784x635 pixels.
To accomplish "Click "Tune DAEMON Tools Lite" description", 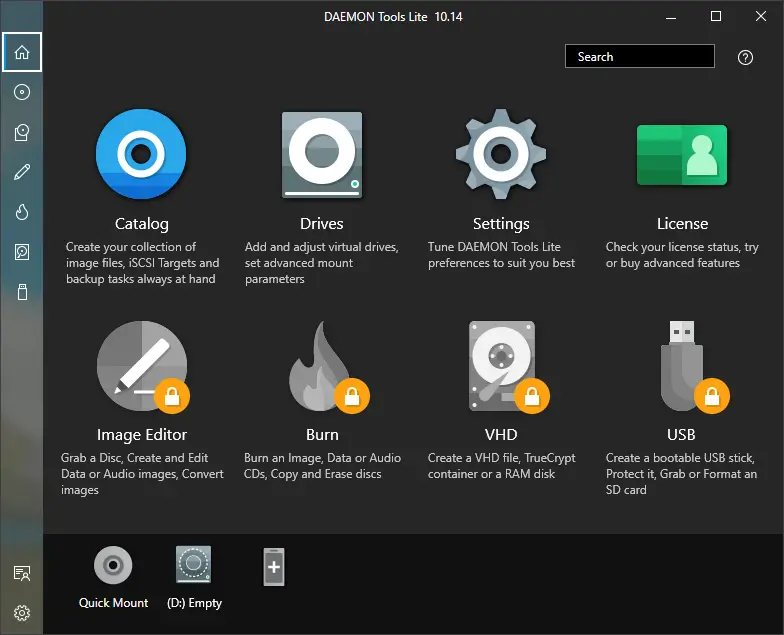I will tap(494, 246).
